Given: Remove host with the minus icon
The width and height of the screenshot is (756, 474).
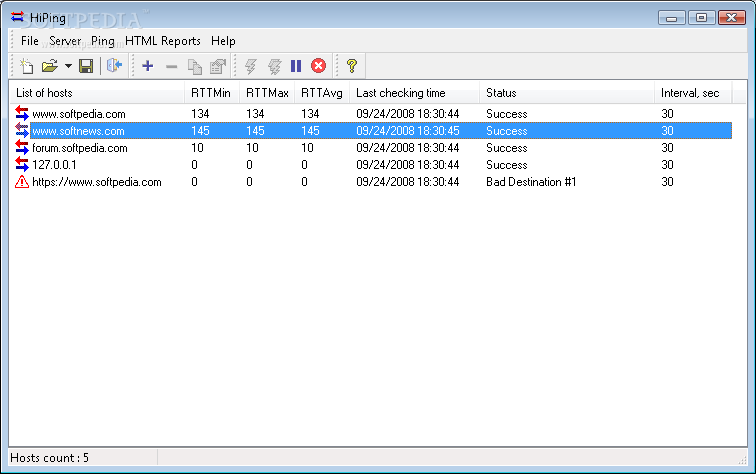Looking at the screenshot, I should click(x=172, y=67).
